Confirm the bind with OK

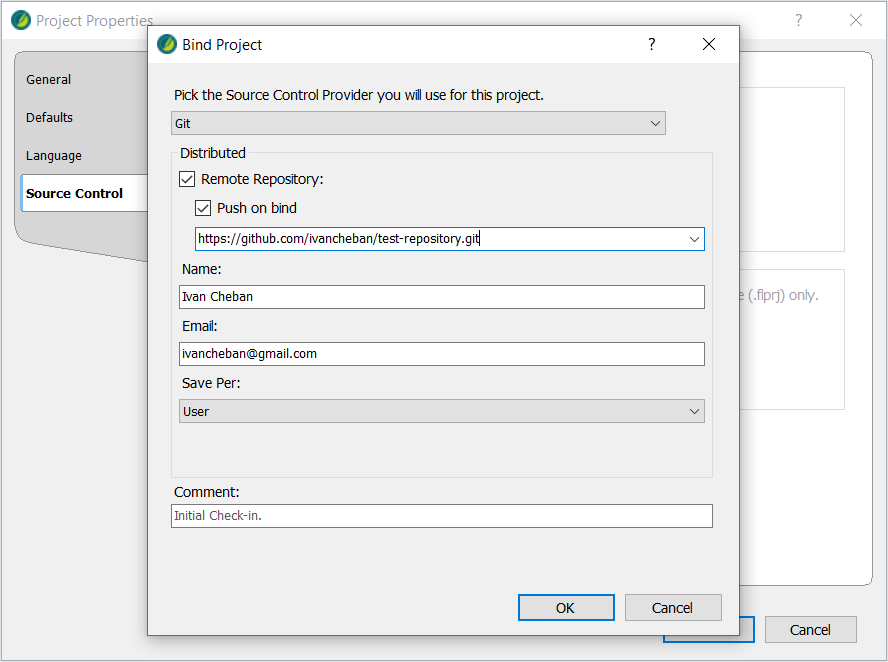565,607
